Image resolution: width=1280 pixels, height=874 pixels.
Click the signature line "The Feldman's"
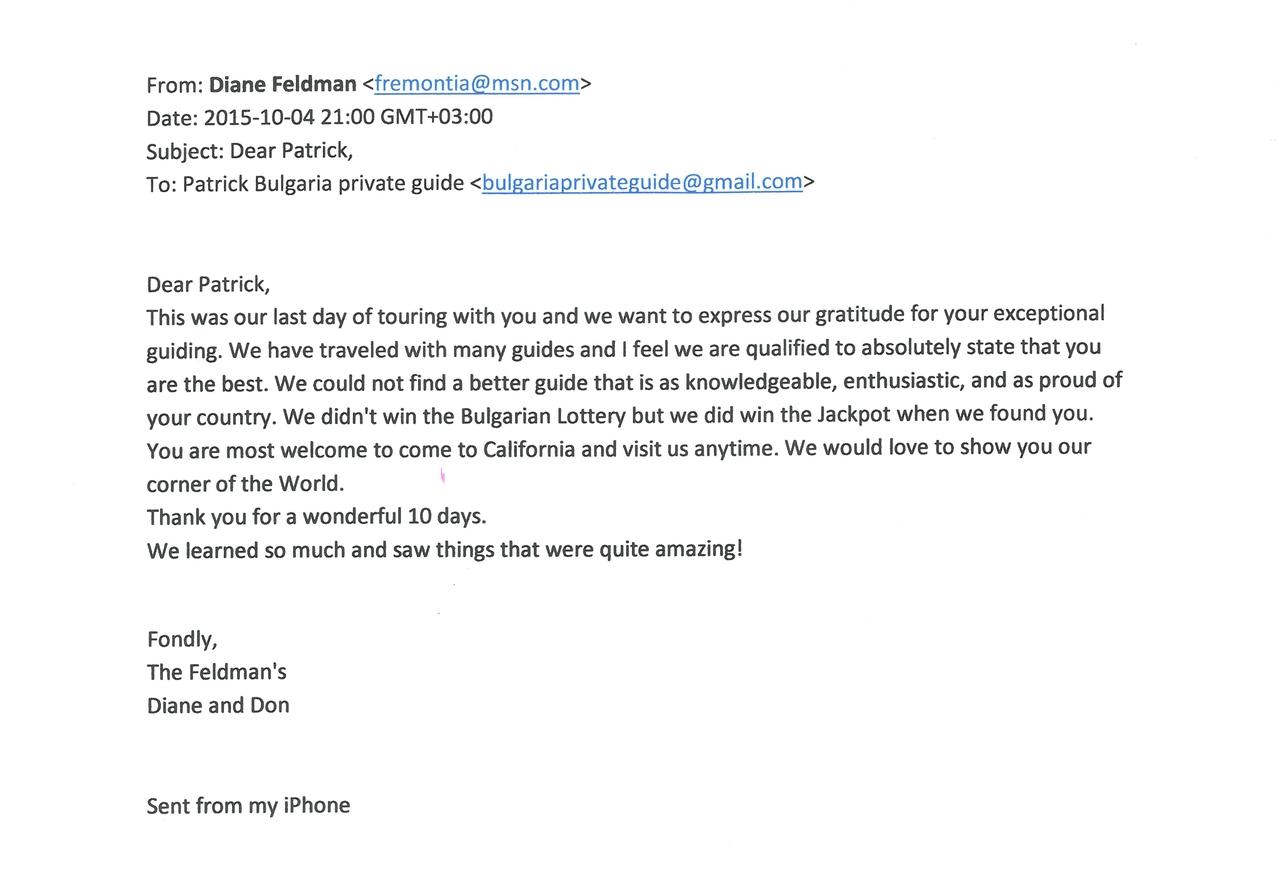pos(217,672)
